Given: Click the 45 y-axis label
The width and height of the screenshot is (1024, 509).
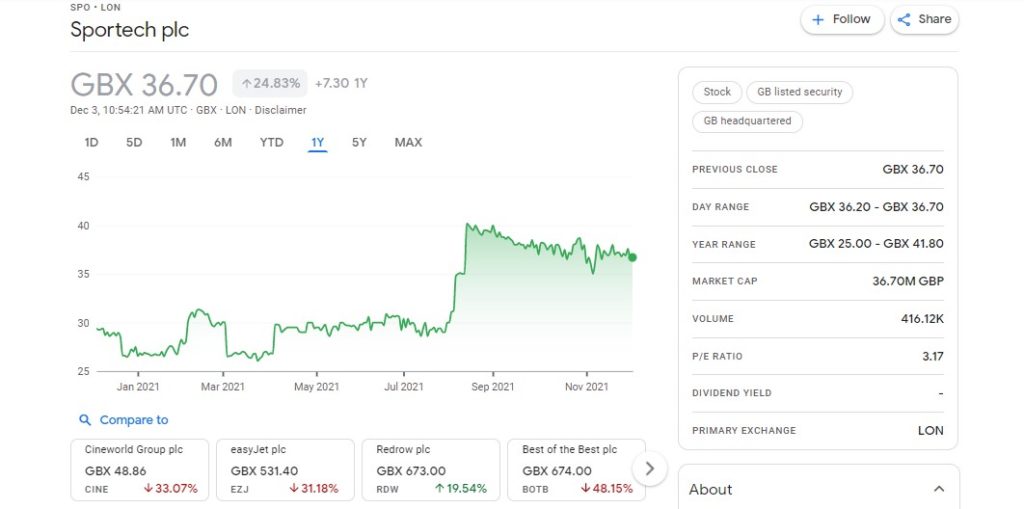Looking at the screenshot, I should tap(83, 176).
